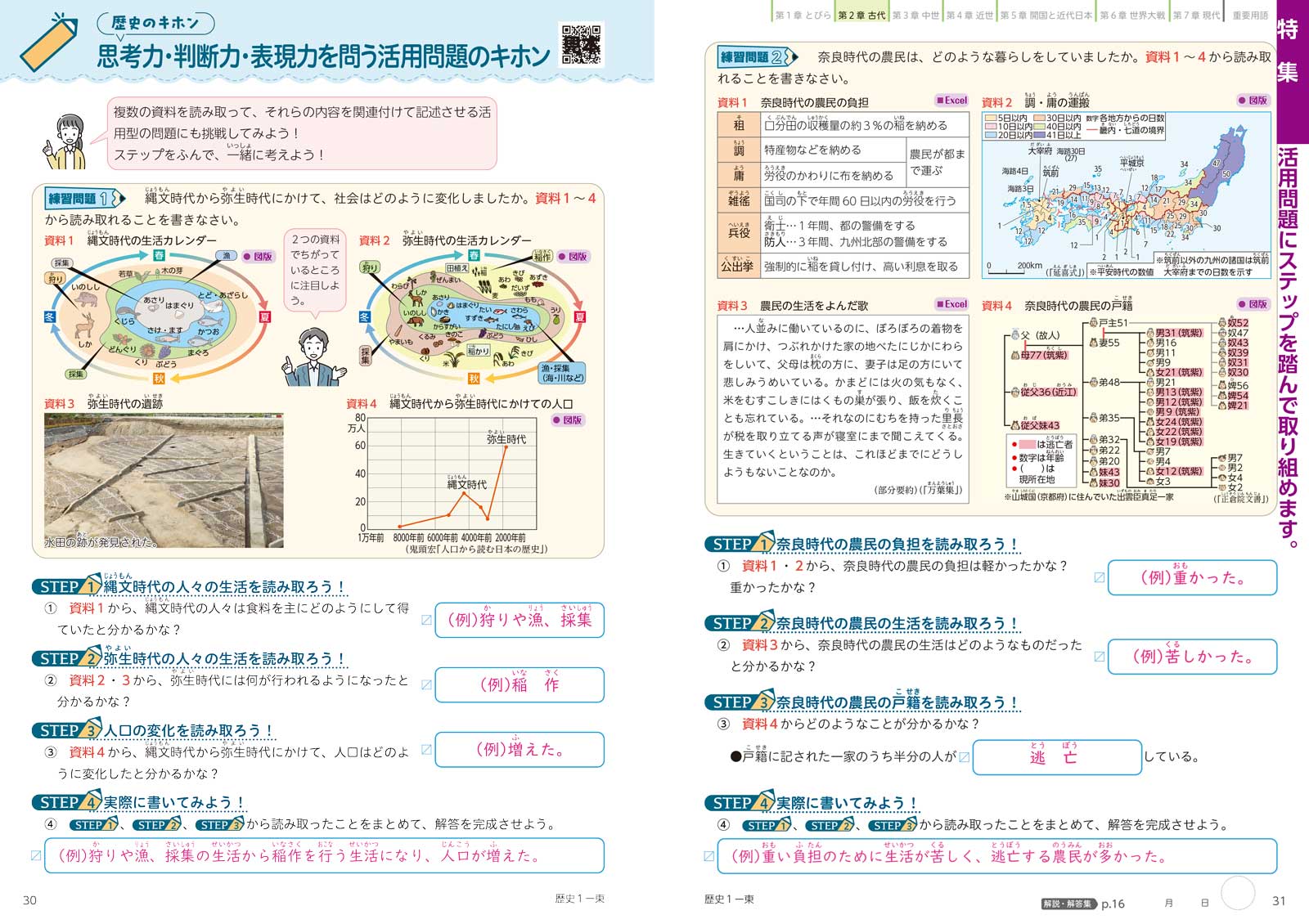
Task: Click the answer-check icon beside 稲作 answer
Action: tap(426, 684)
